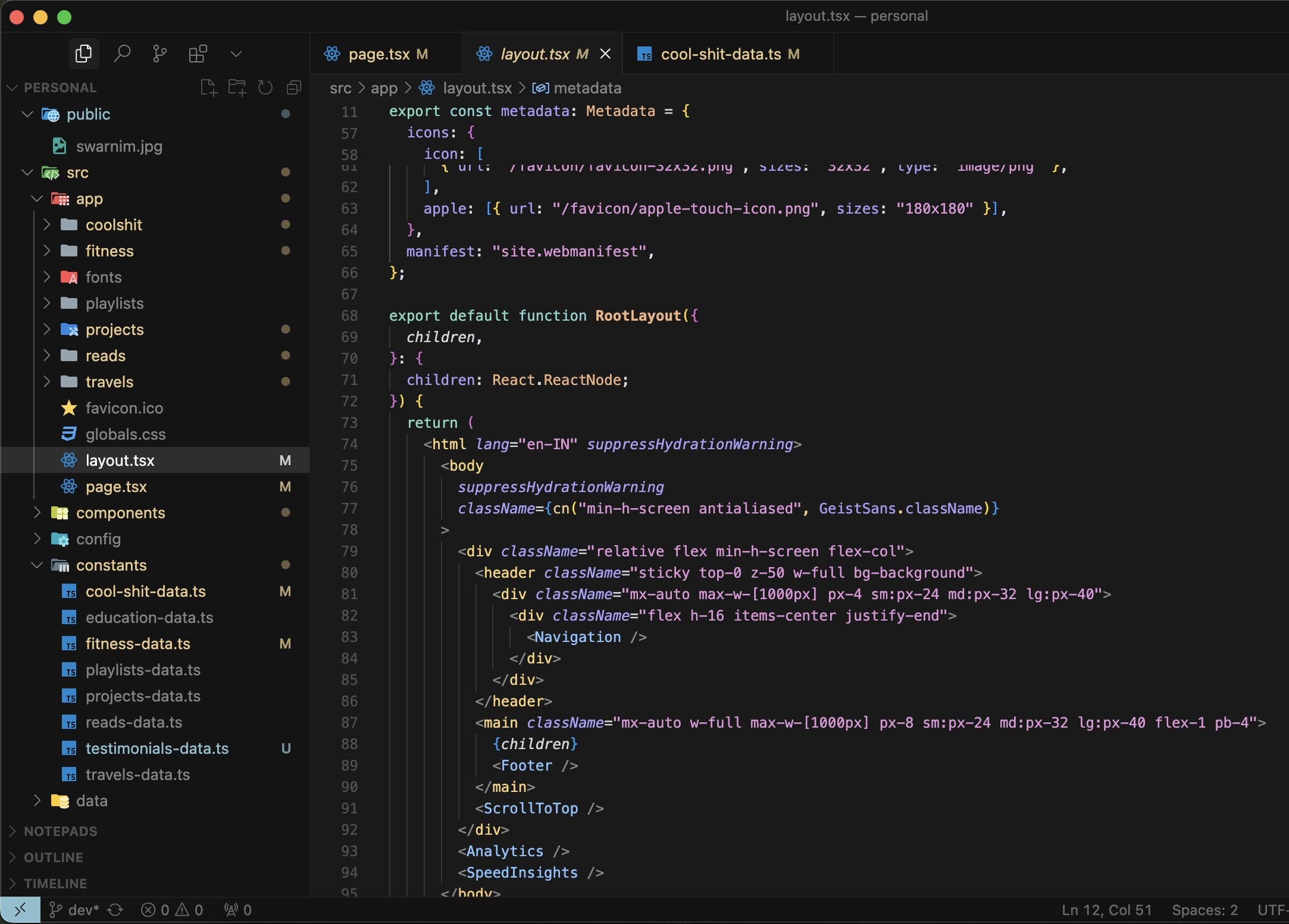Click Ln 12, Col 51 cursor position

[x=1107, y=910]
